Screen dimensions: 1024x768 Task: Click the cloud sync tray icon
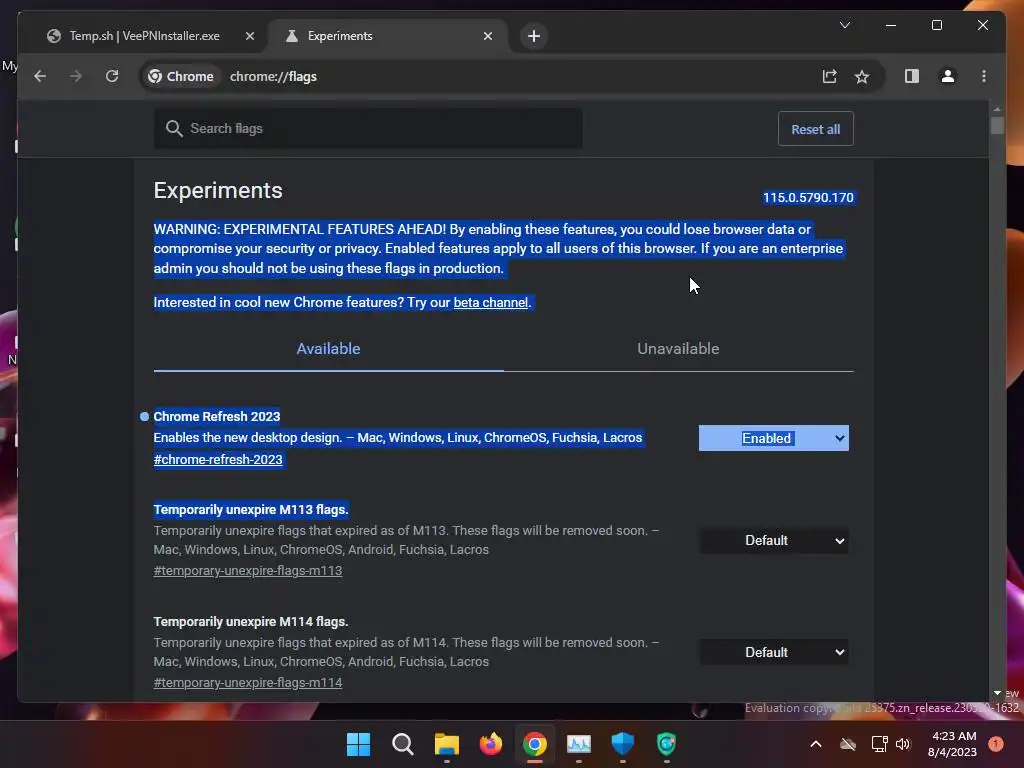848,744
